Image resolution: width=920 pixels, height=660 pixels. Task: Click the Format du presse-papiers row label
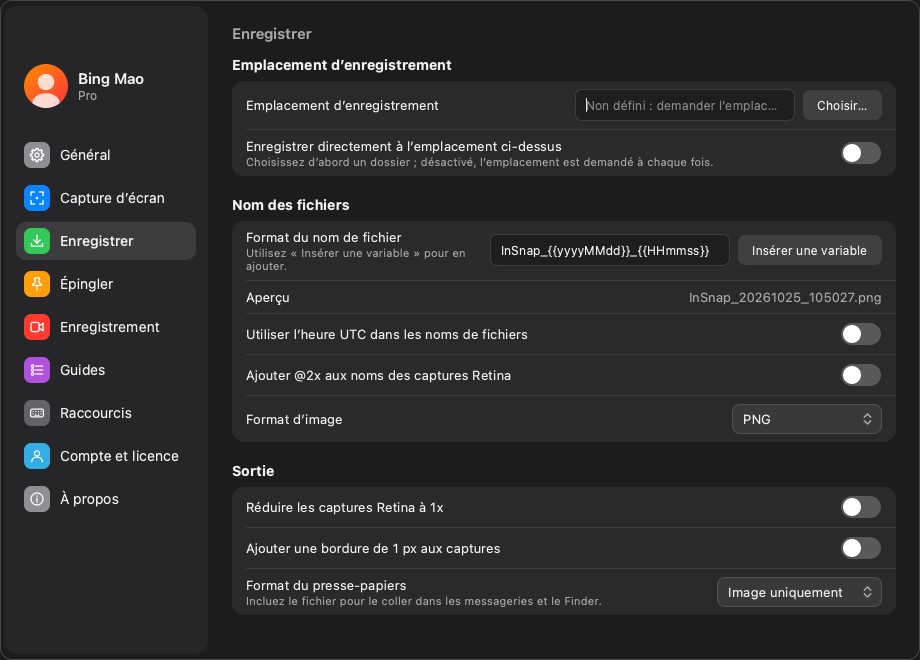(326, 585)
